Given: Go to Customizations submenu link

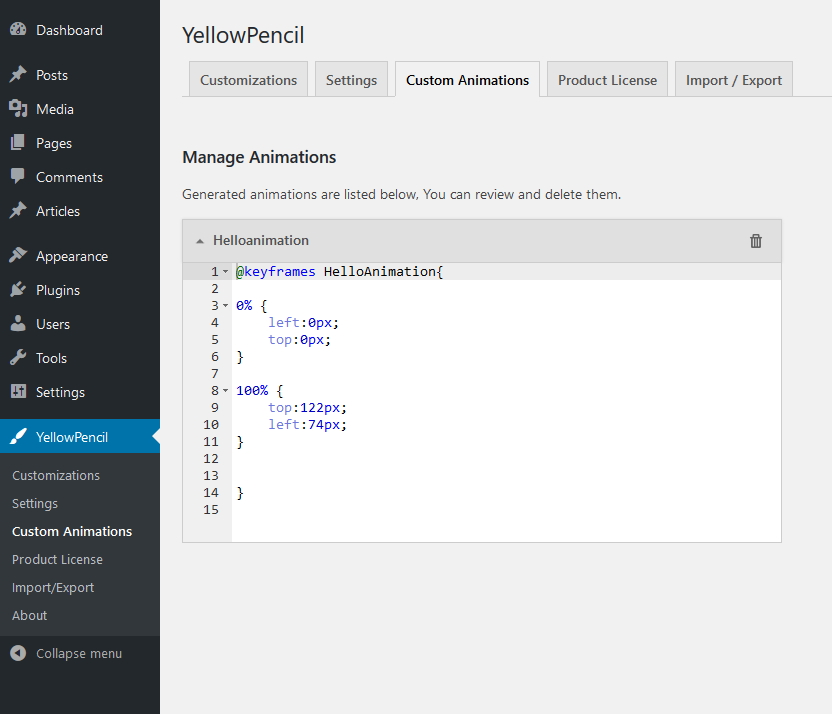Looking at the screenshot, I should point(56,475).
